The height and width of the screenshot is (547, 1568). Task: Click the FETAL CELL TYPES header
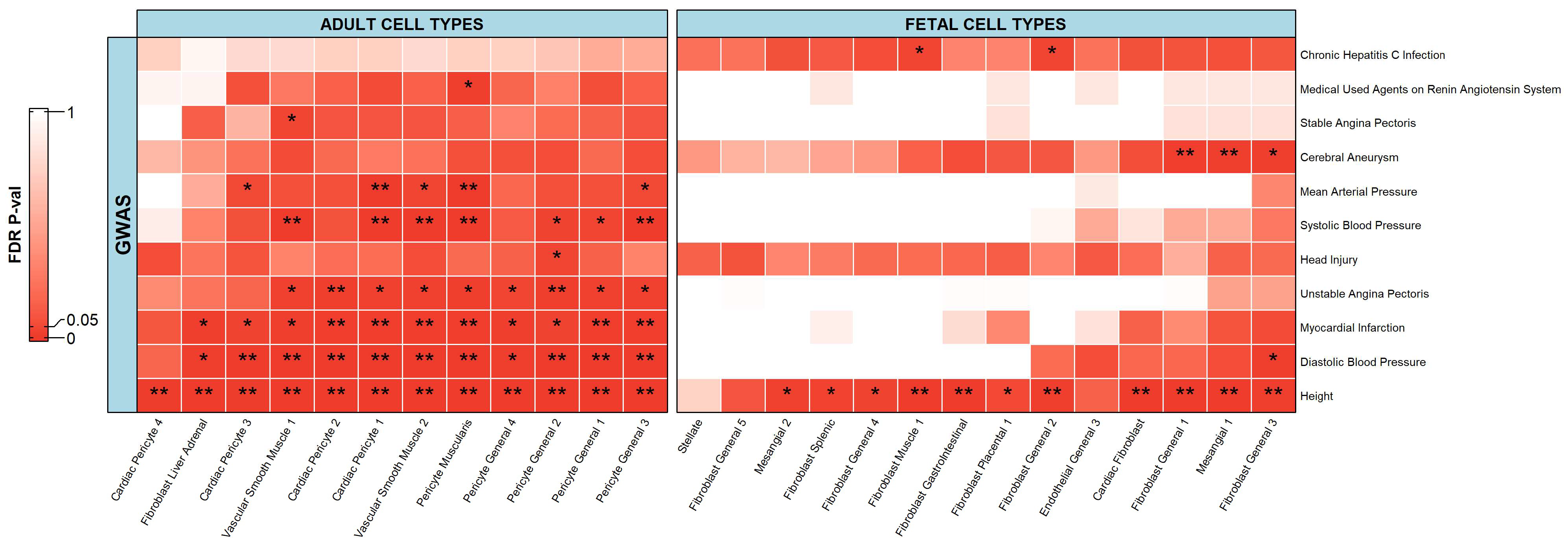[x=985, y=25]
